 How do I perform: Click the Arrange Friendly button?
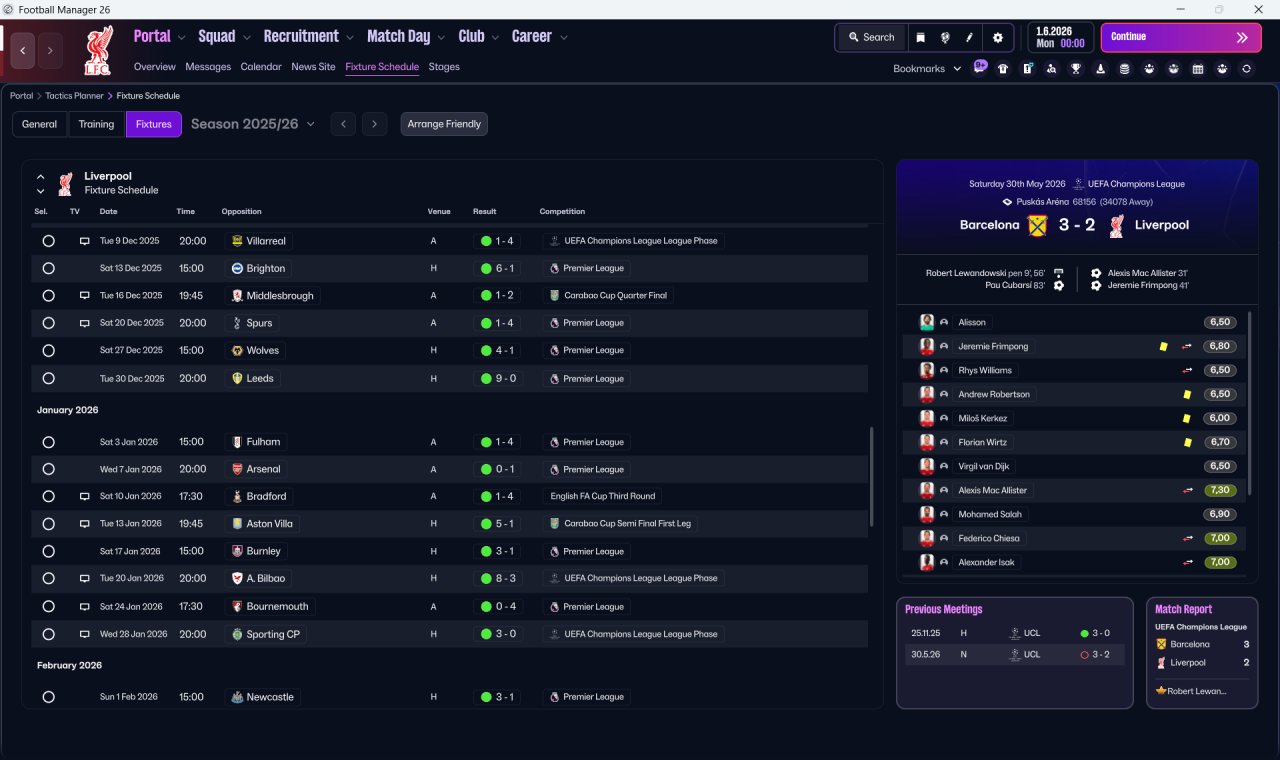coord(444,124)
